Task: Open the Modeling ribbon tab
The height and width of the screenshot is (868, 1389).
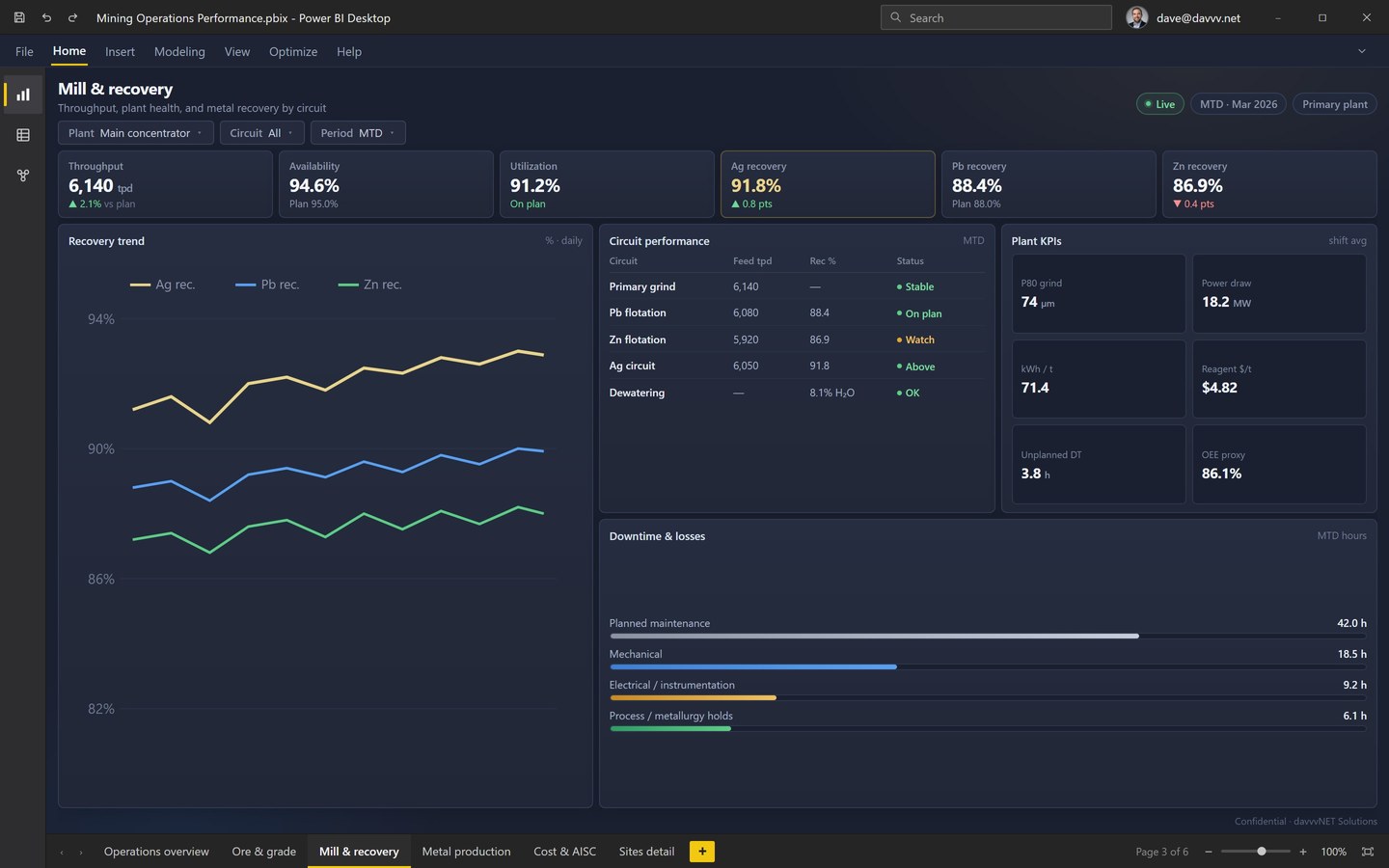Action: point(179,52)
